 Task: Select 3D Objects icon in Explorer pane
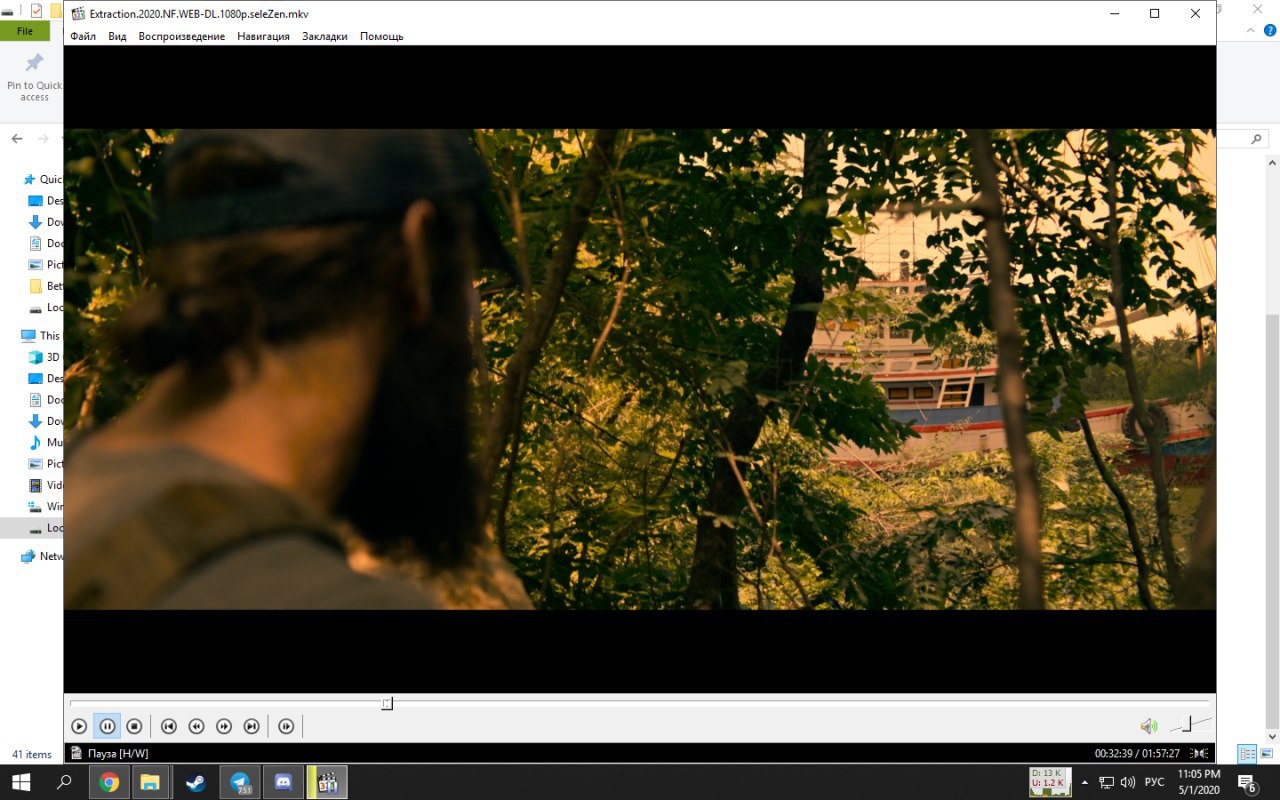(36, 357)
